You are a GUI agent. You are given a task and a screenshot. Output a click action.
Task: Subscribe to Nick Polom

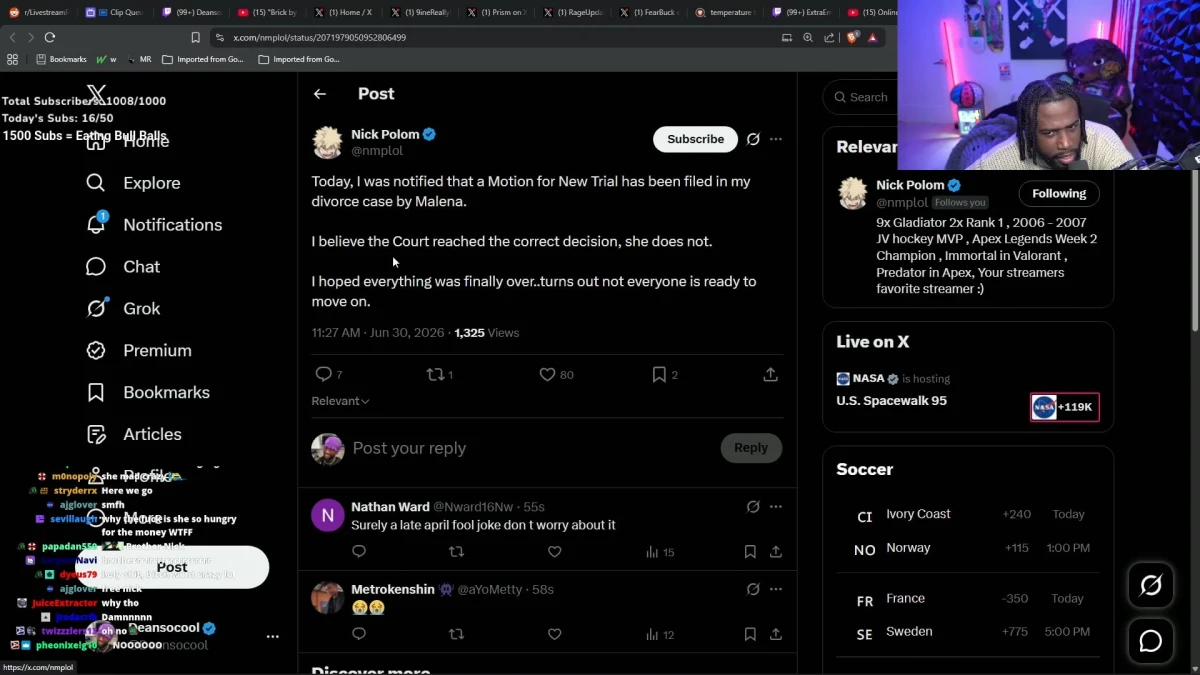click(695, 139)
